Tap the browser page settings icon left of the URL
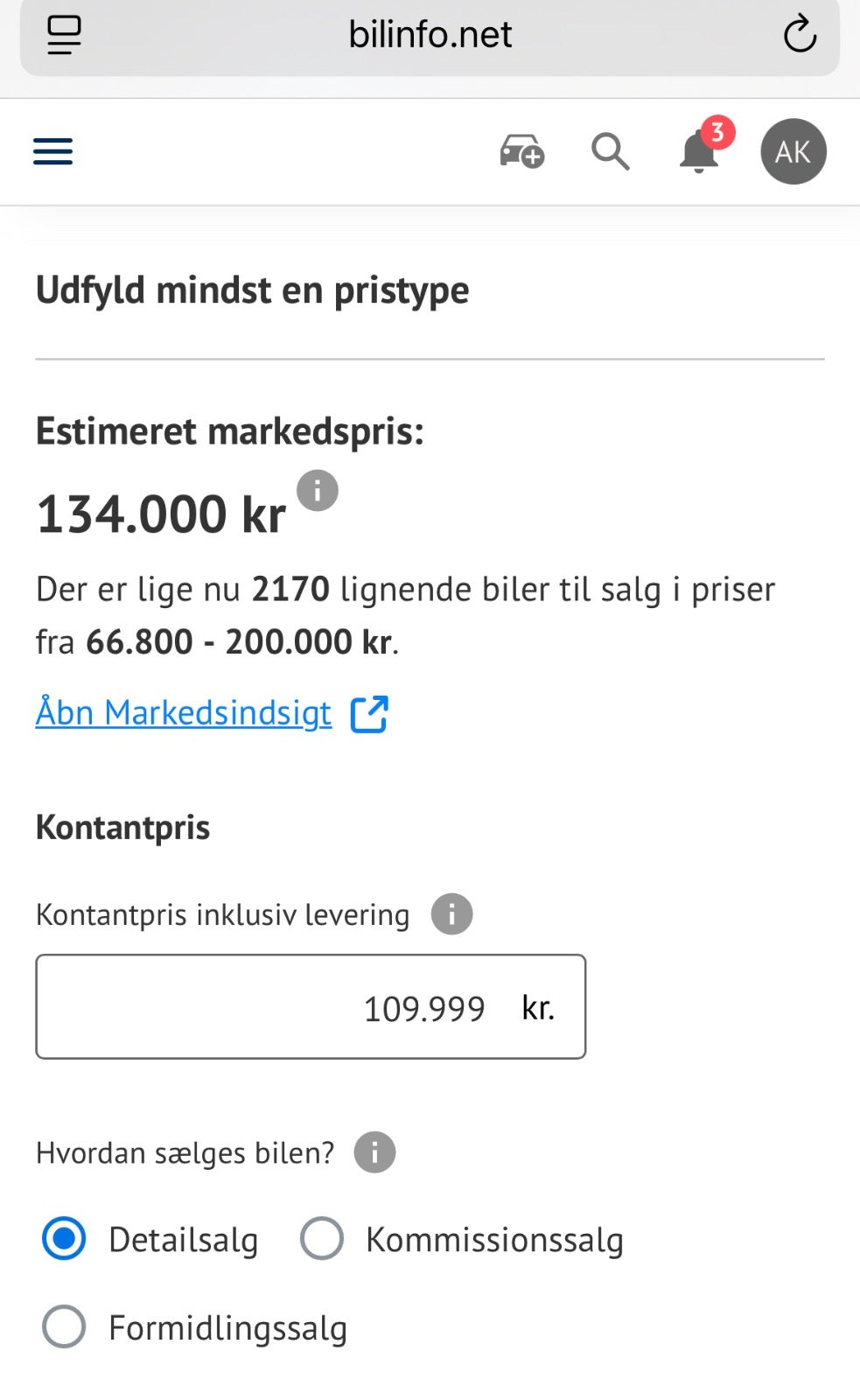This screenshot has width=860, height=1400. pyautogui.click(x=64, y=35)
